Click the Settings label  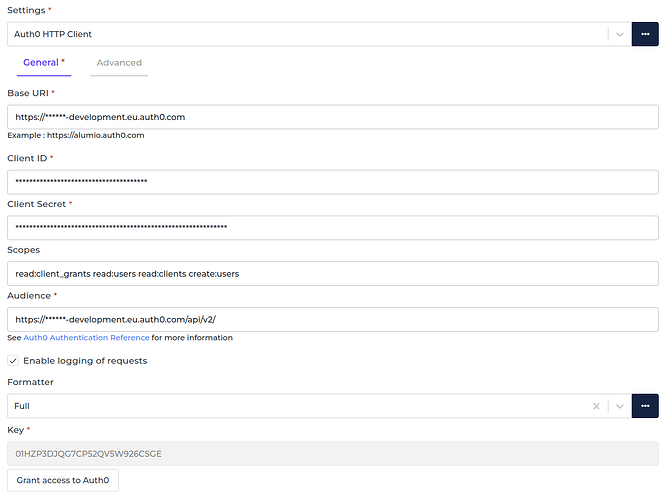(26, 10)
